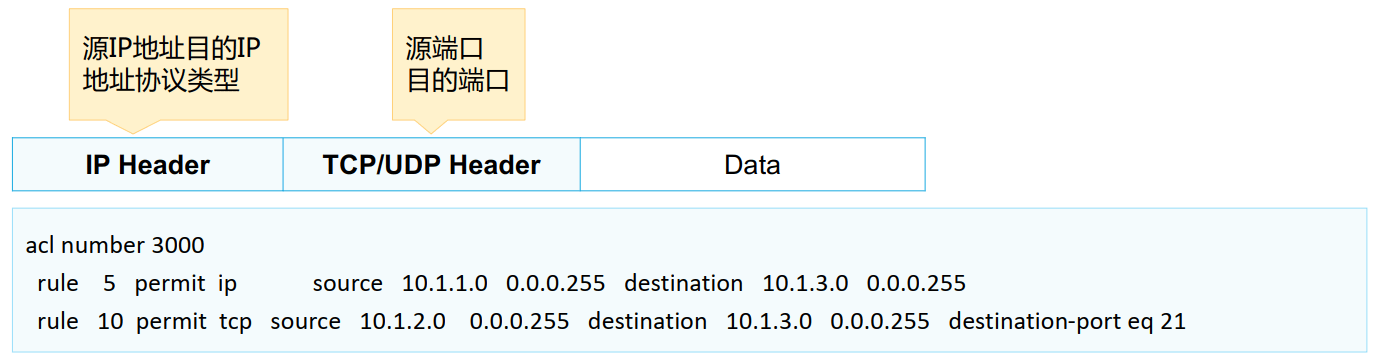Click the TCP/UDP Header box
Screen dimensions: 1376x362
click(x=432, y=165)
